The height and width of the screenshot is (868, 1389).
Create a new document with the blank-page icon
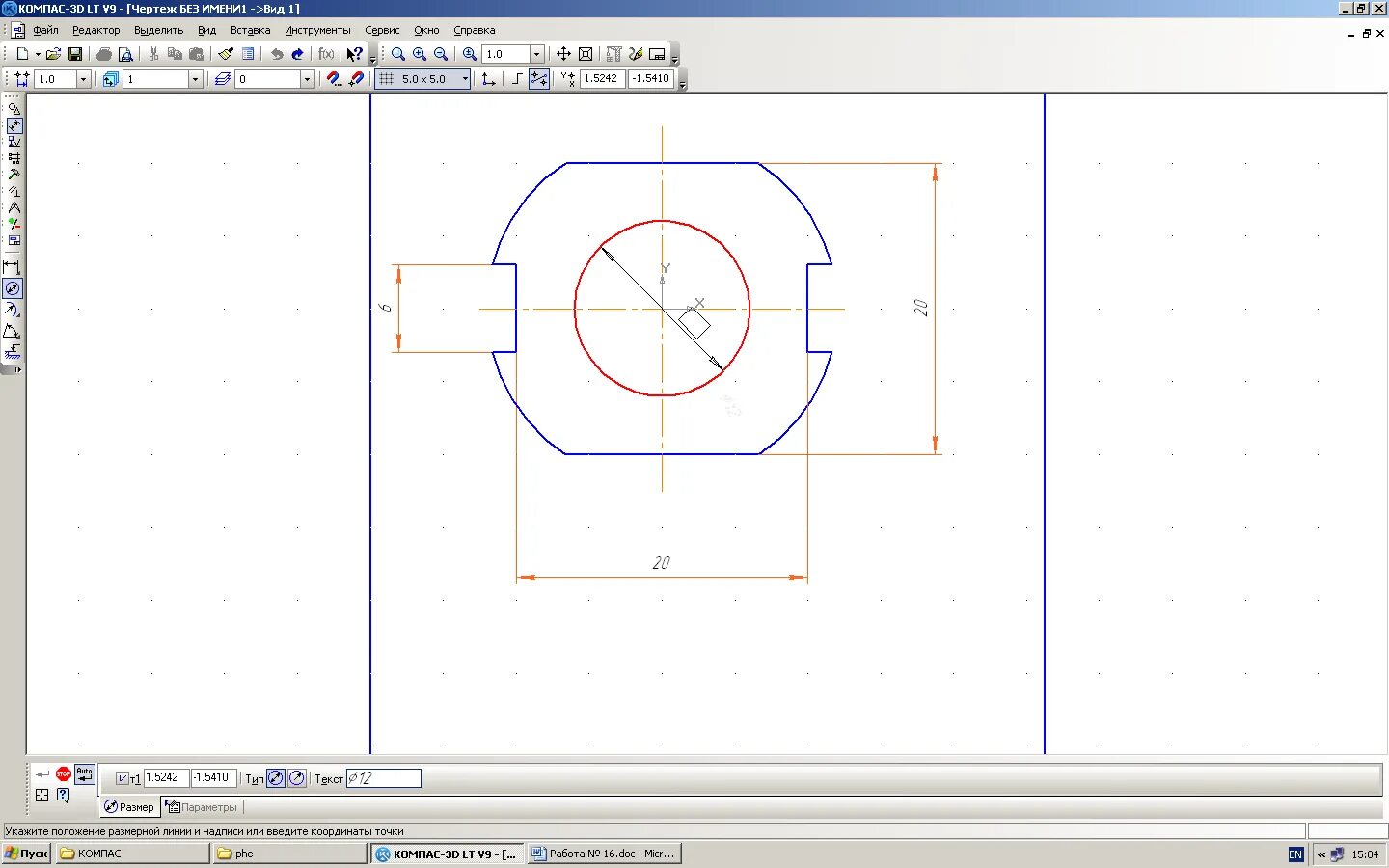(22, 54)
